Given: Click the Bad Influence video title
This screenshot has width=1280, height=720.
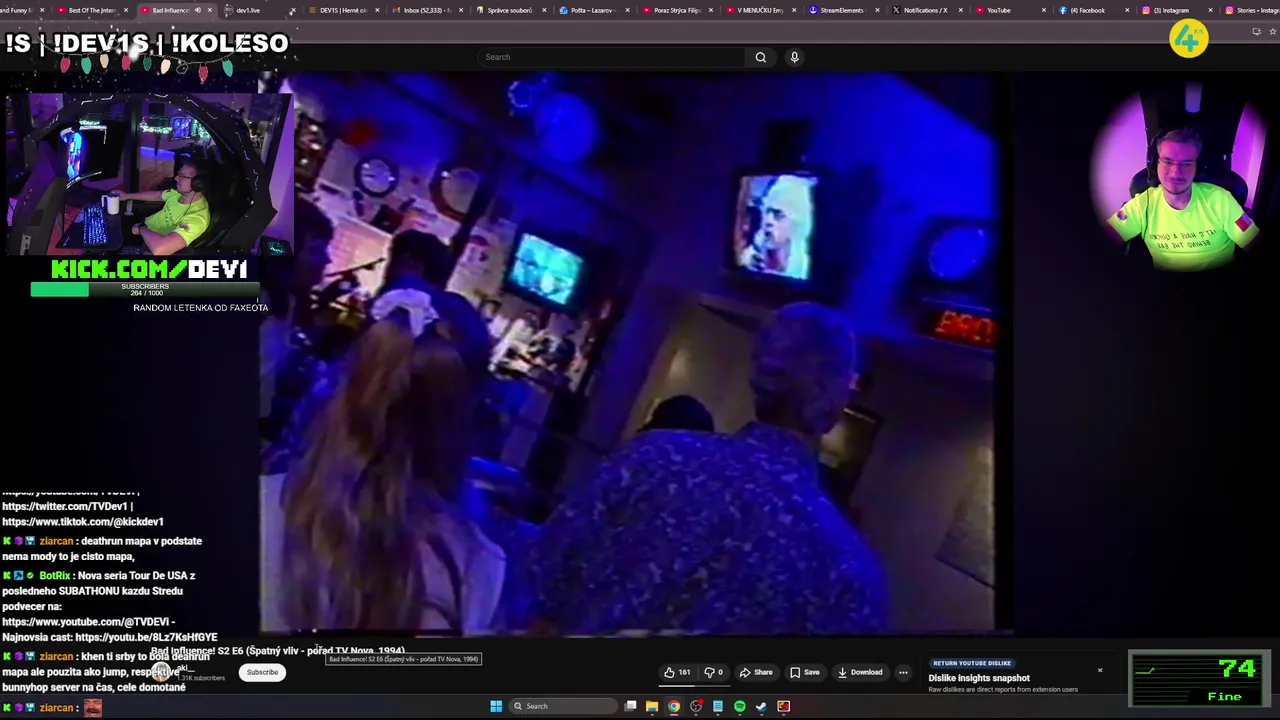Looking at the screenshot, I should tap(277, 651).
